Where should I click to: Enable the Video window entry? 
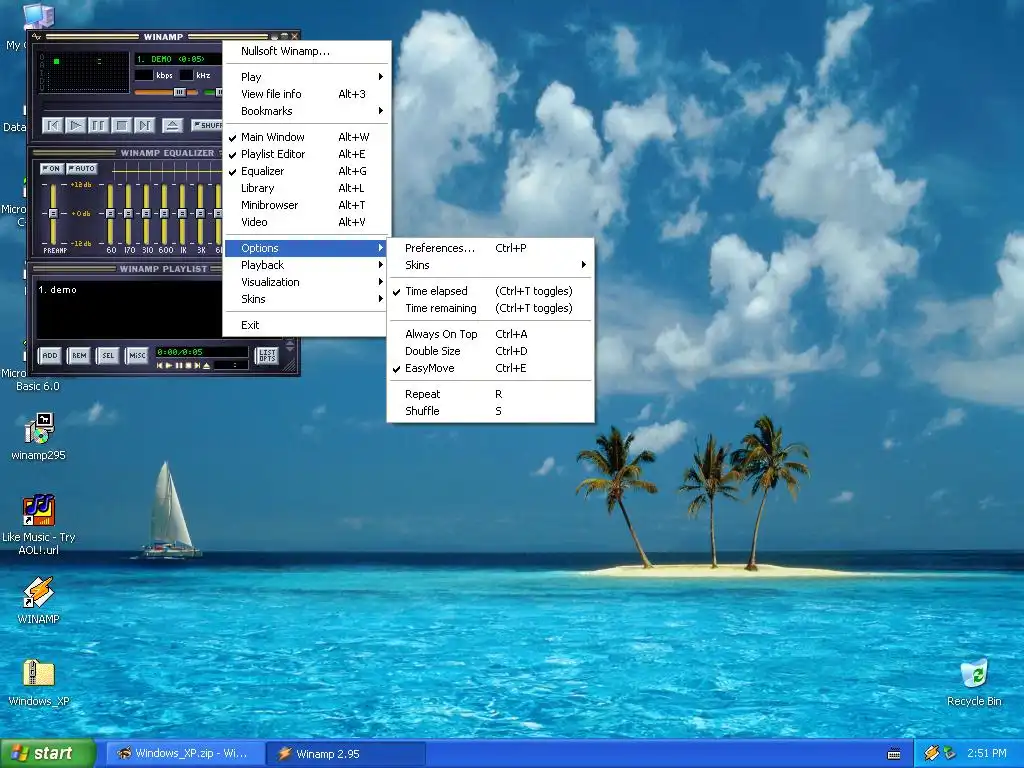pyautogui.click(x=306, y=222)
